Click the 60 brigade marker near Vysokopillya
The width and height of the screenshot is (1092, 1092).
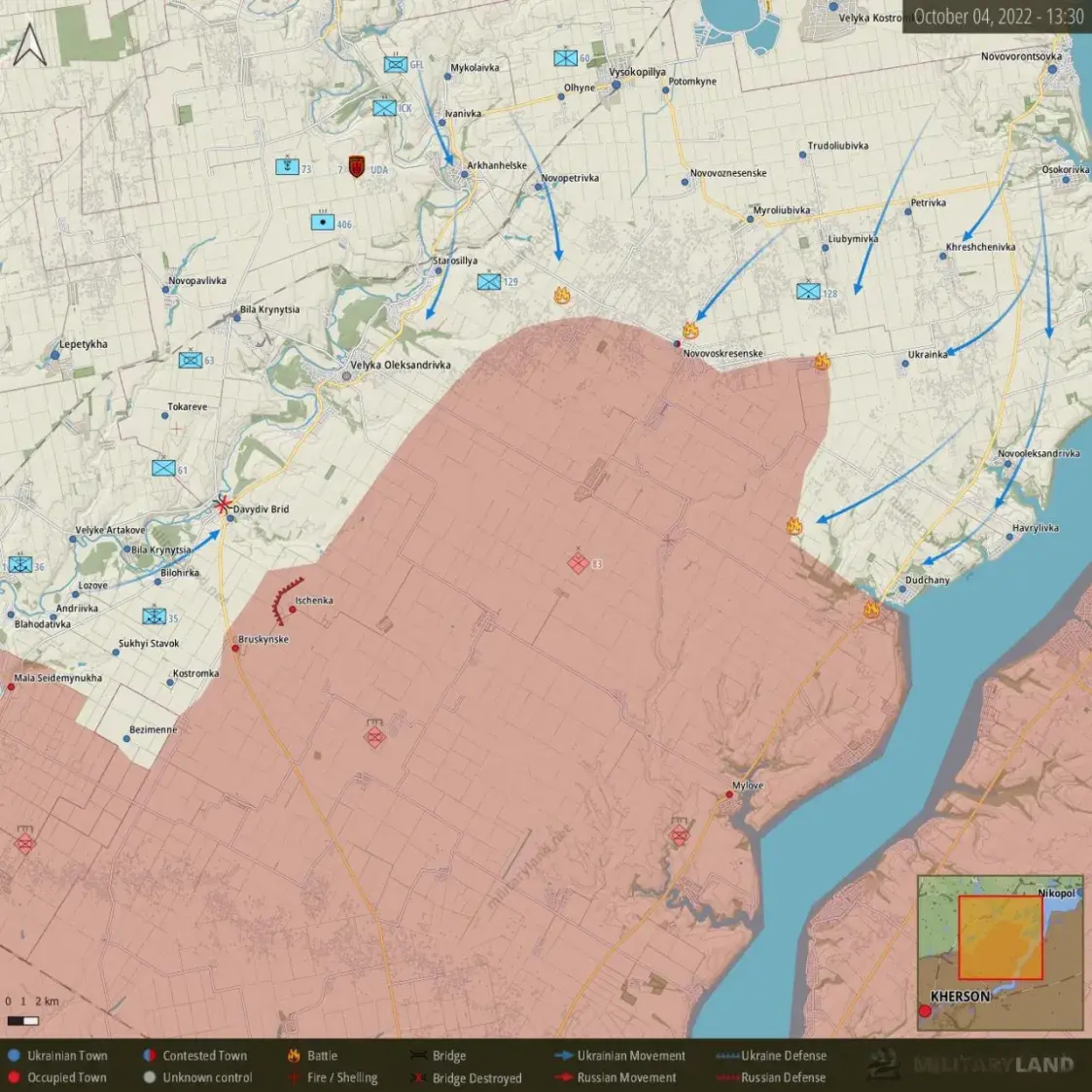pos(565,58)
